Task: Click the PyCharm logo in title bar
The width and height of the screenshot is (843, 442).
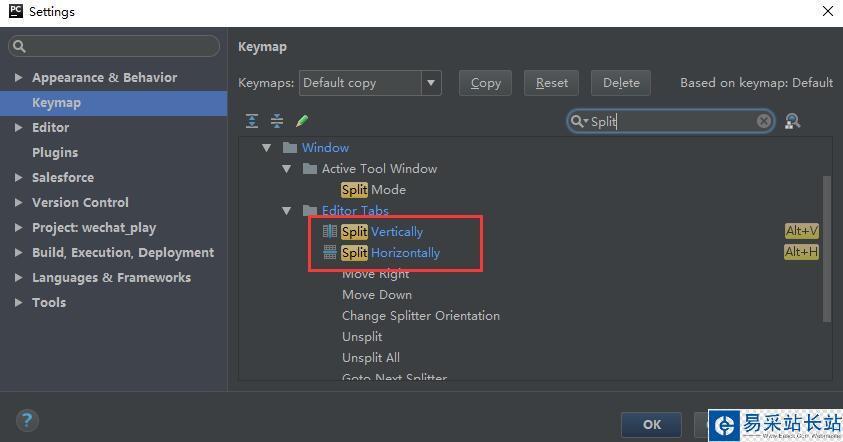Action: click(x=16, y=11)
